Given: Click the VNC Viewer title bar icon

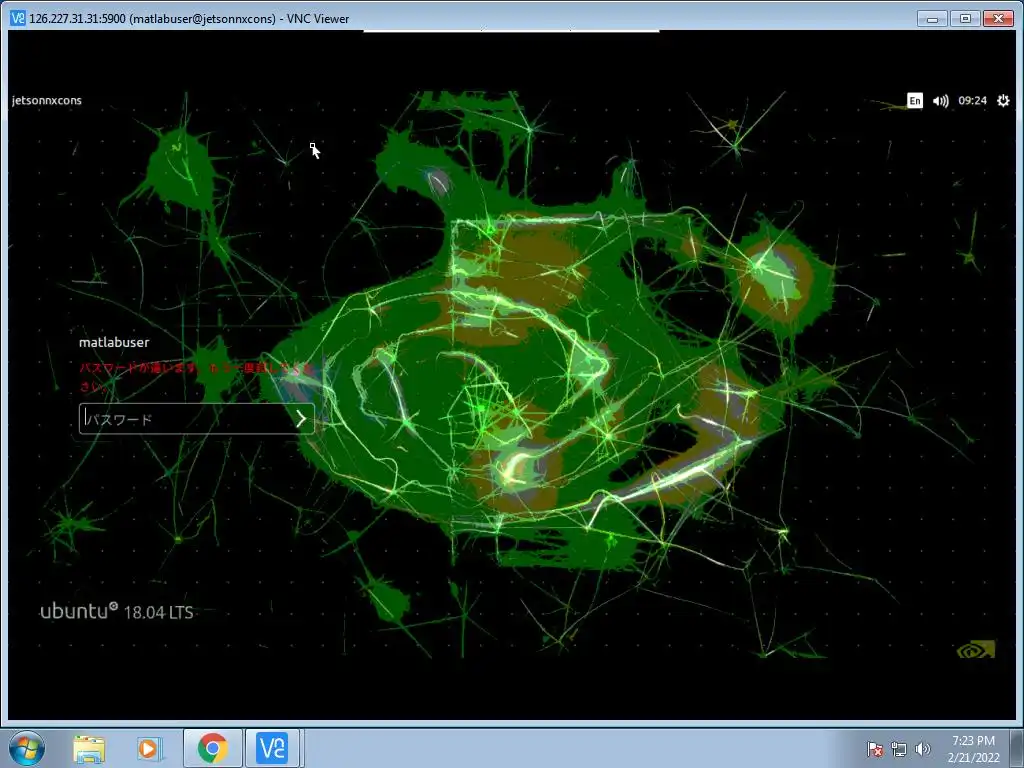Looking at the screenshot, I should (x=18, y=18).
